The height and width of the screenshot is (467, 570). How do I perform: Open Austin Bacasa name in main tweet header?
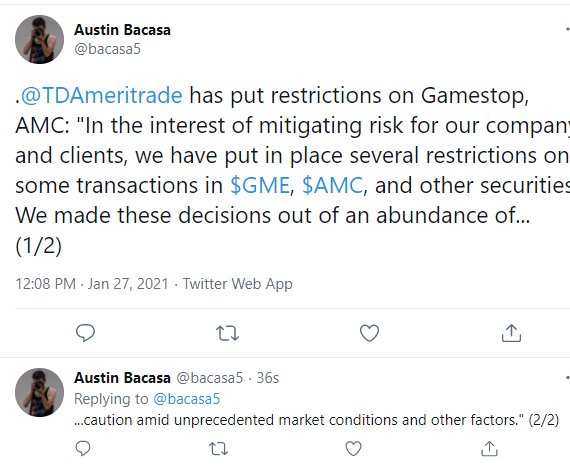click(x=122, y=30)
